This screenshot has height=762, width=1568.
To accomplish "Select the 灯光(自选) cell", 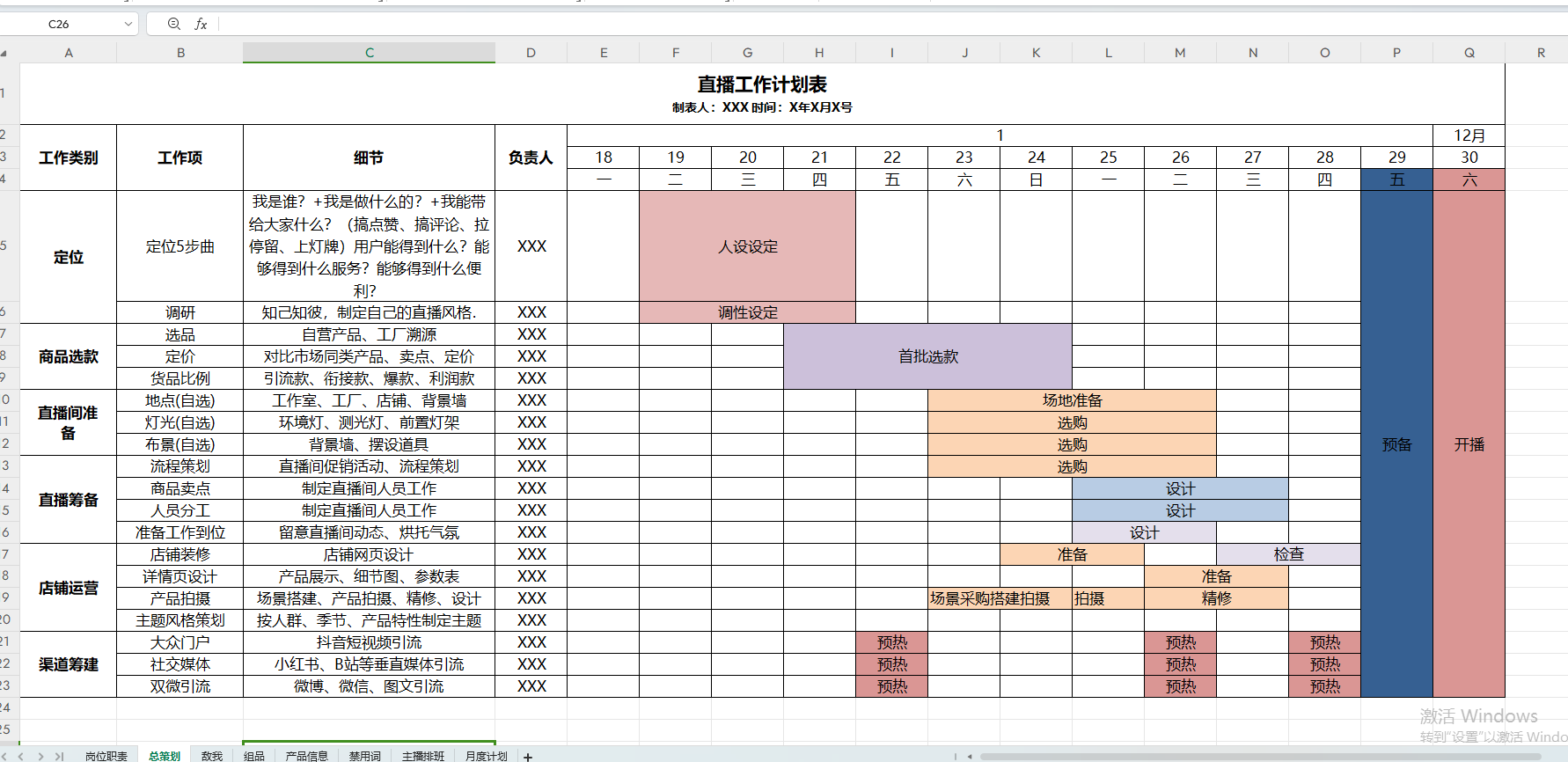I will [180, 422].
